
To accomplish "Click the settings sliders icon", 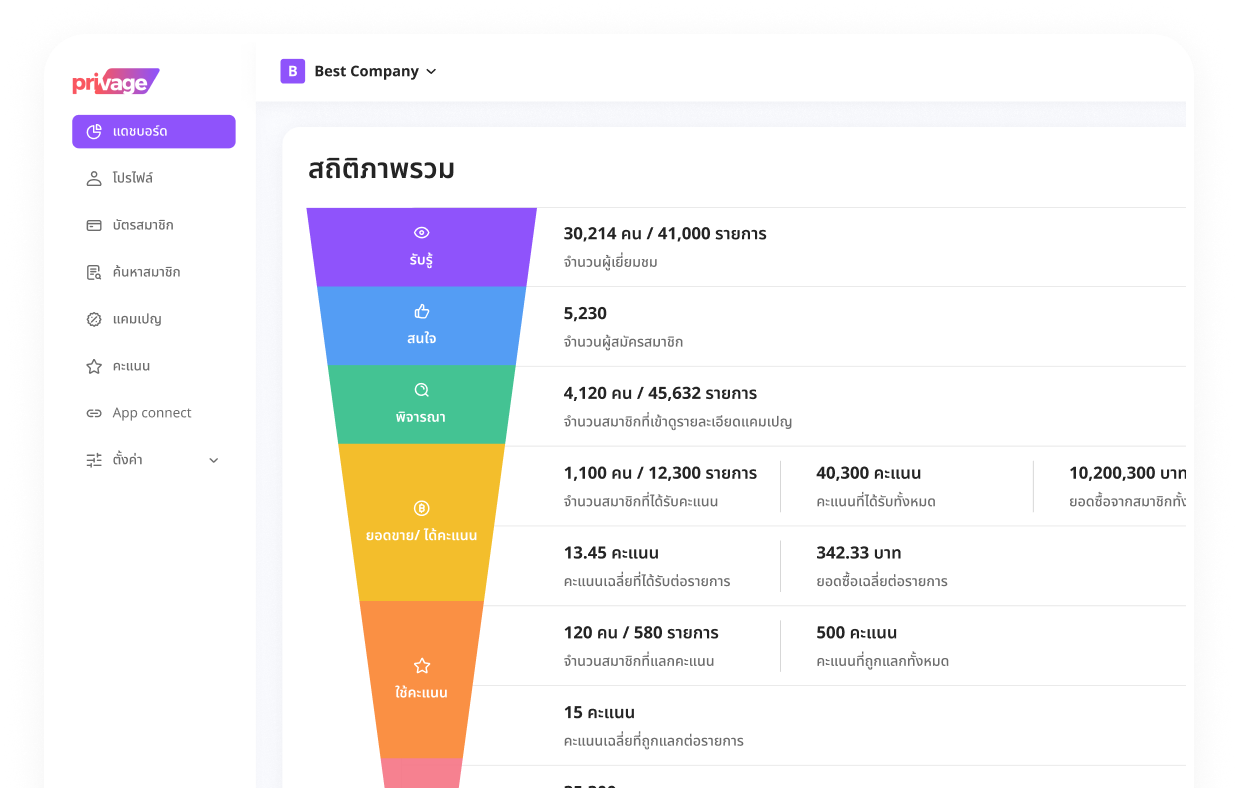I will tap(94, 460).
